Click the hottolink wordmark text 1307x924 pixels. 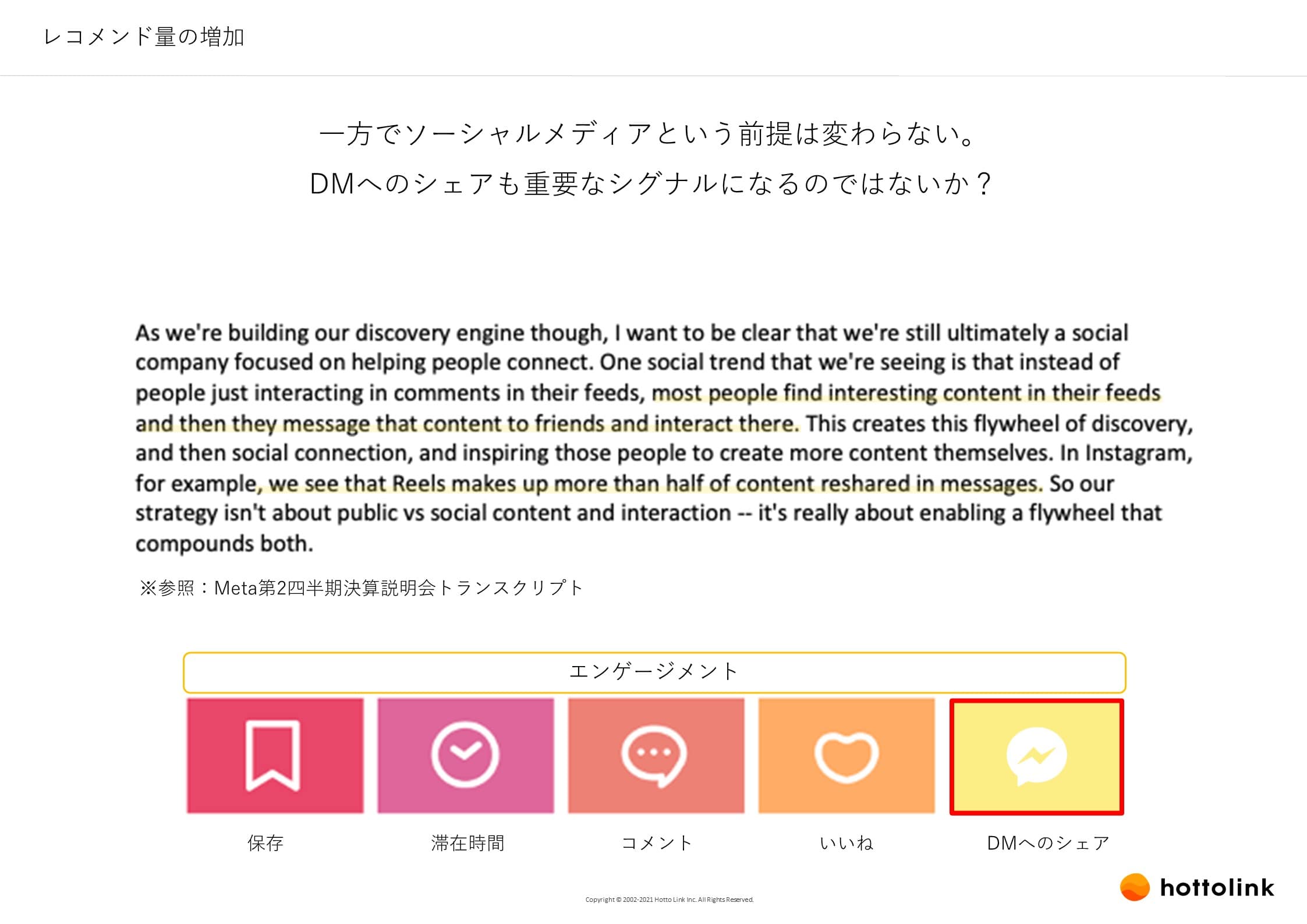coord(1217,887)
